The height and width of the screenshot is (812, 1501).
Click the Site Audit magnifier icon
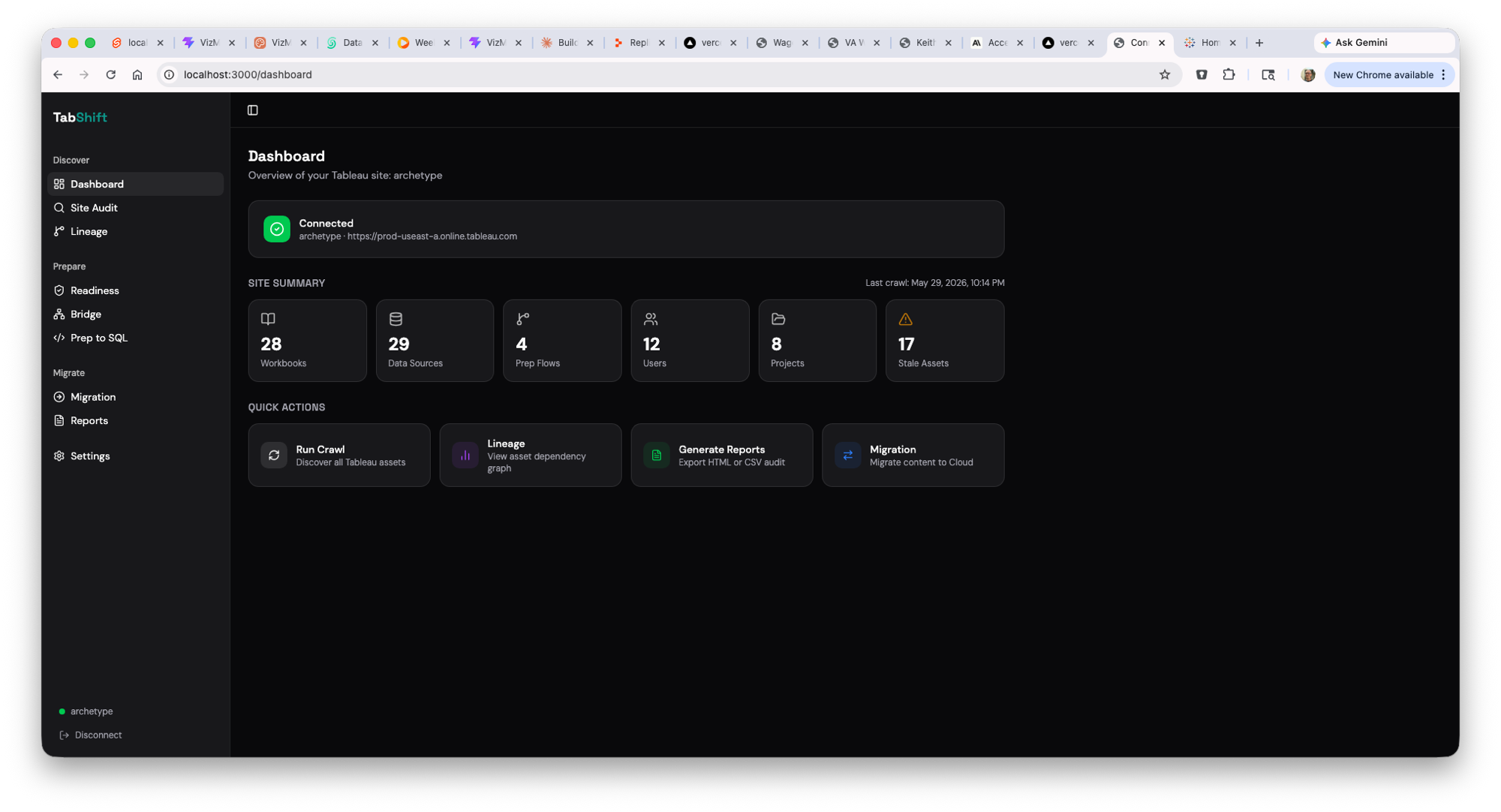59,208
